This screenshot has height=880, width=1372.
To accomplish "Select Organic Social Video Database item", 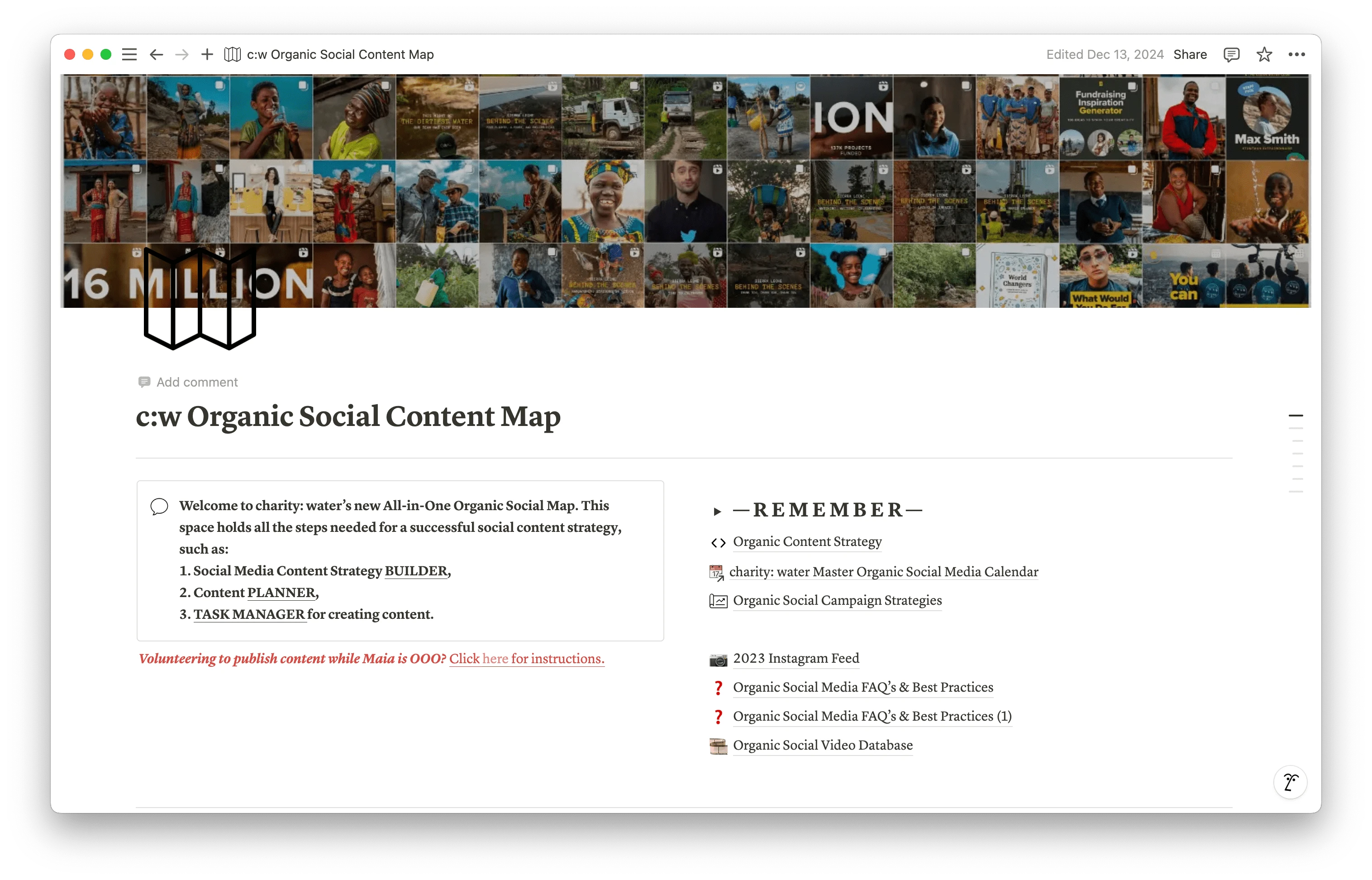I will click(822, 745).
